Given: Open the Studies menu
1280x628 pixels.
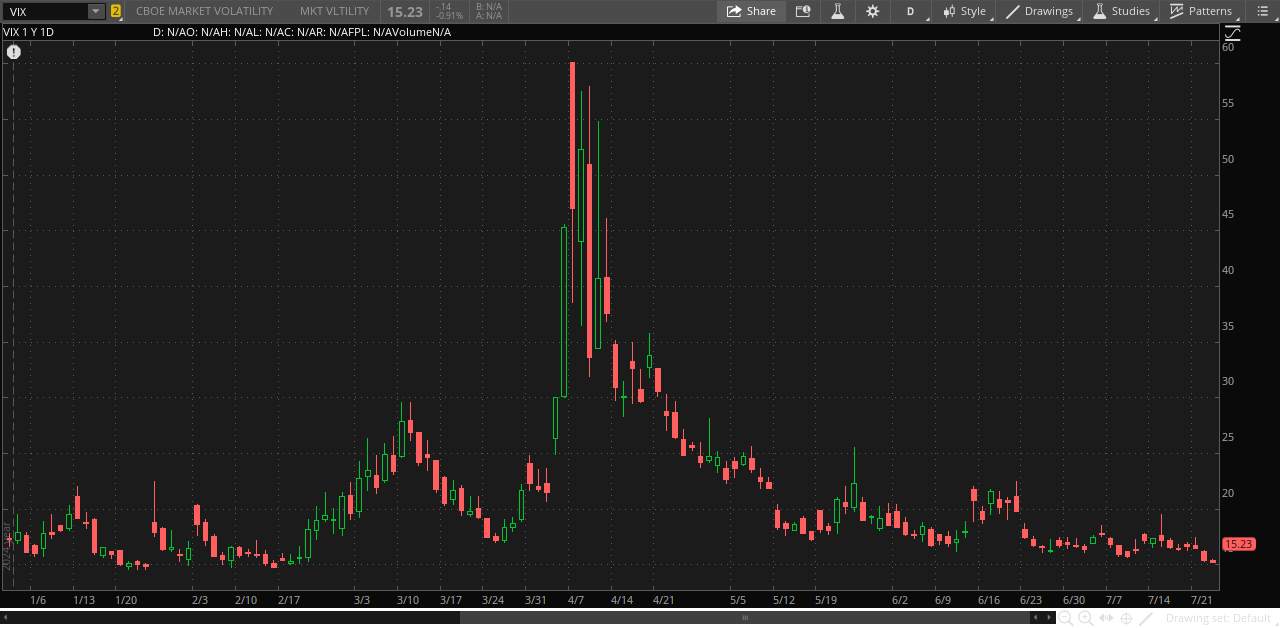Looking at the screenshot, I should point(1122,11).
